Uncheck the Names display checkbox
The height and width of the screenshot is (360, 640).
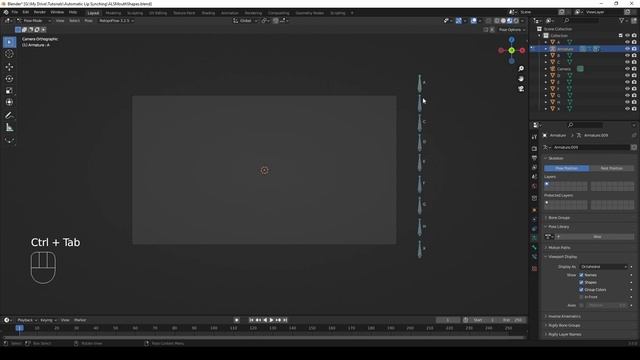point(581,275)
